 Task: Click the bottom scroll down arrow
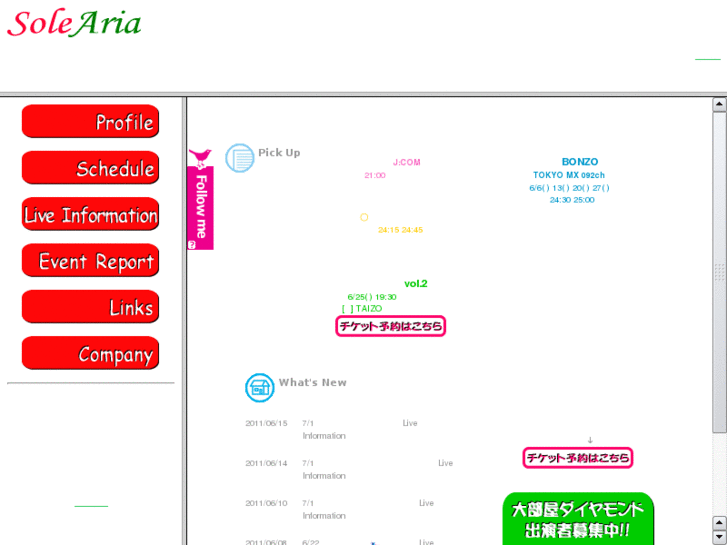coord(719,537)
